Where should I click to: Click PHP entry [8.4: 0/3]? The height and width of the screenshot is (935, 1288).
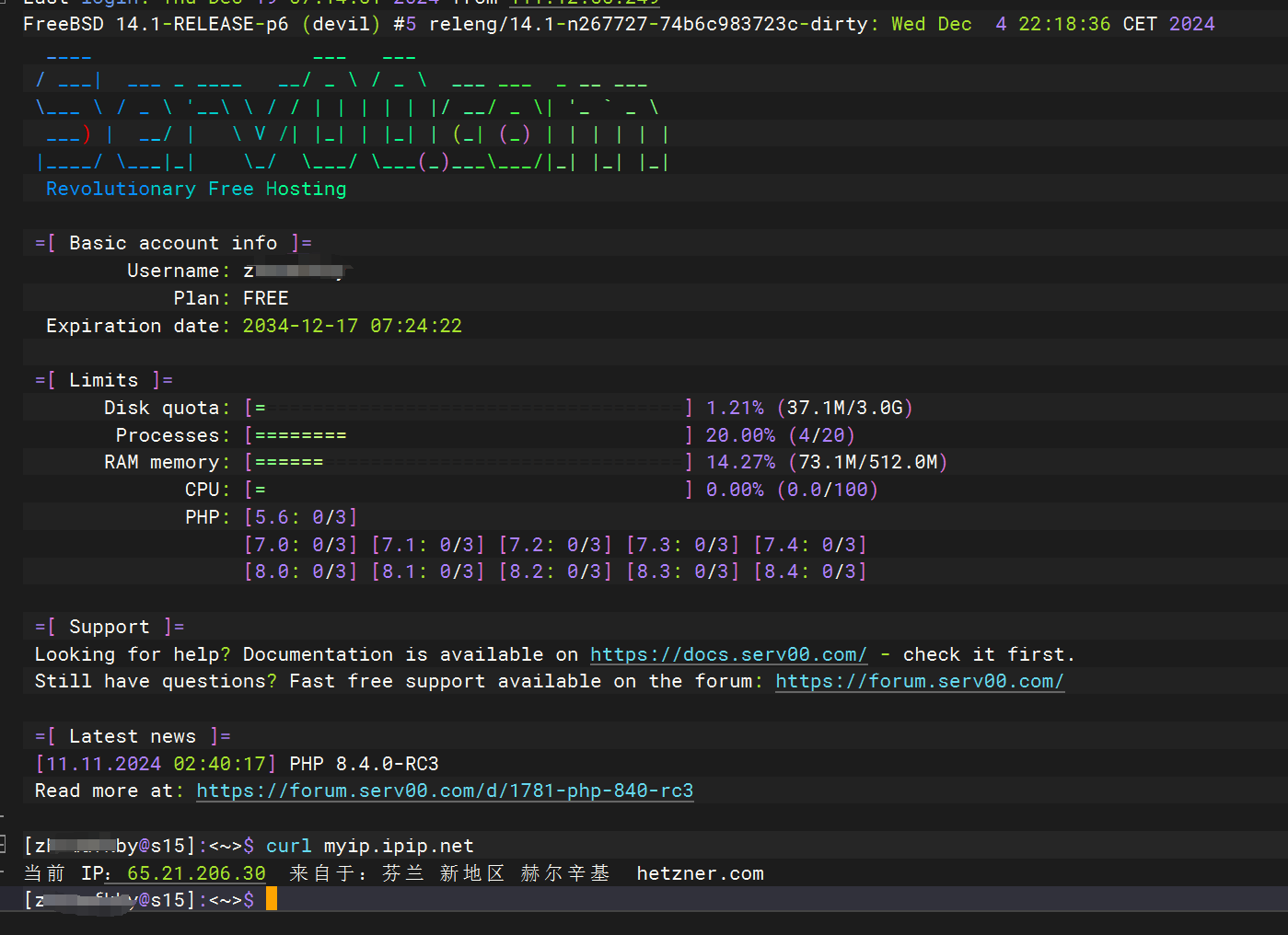coord(810,571)
